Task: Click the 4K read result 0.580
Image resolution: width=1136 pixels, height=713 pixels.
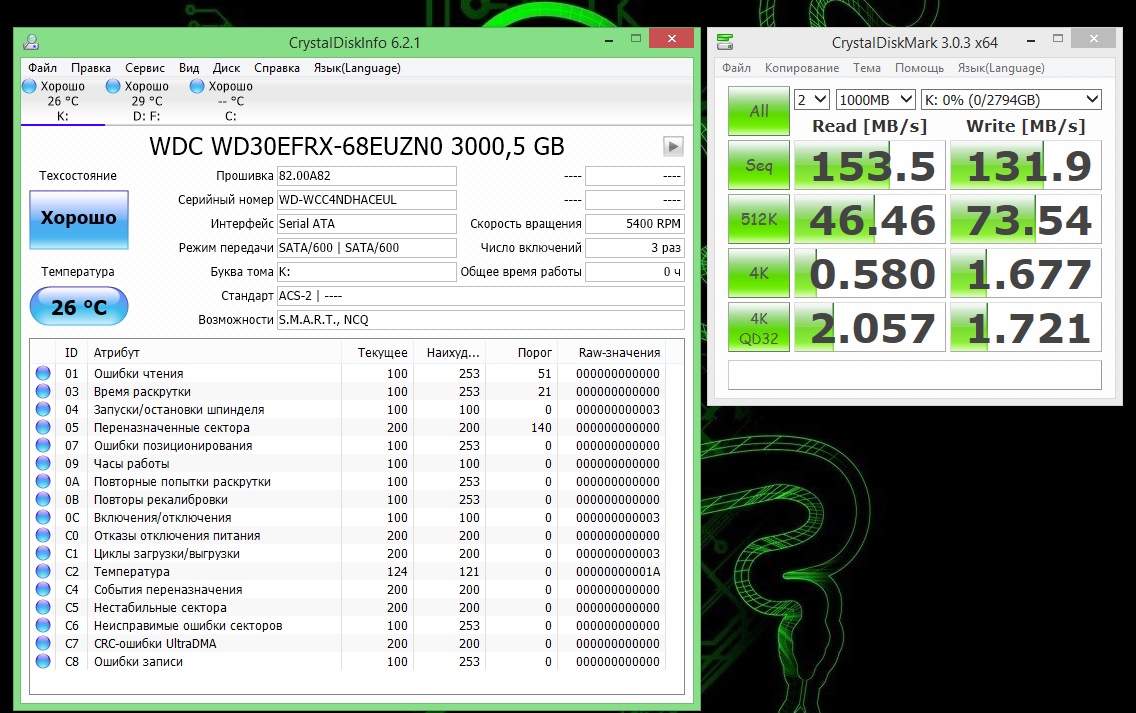Action: click(870, 273)
